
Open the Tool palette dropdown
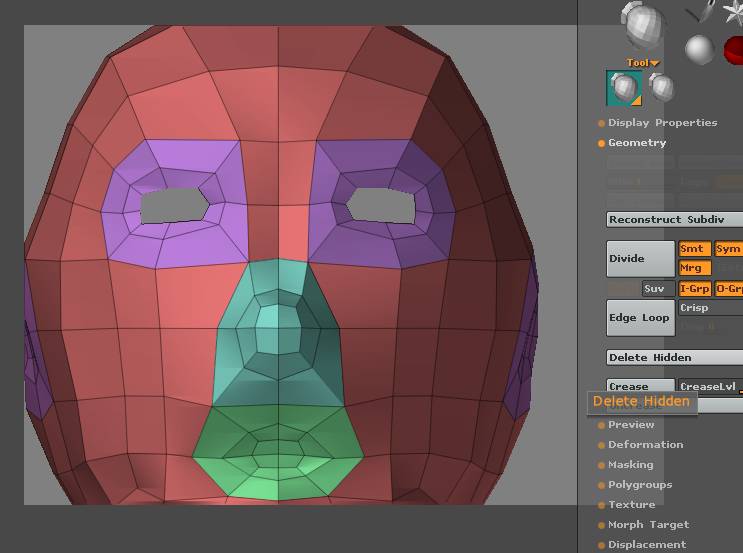[642, 63]
